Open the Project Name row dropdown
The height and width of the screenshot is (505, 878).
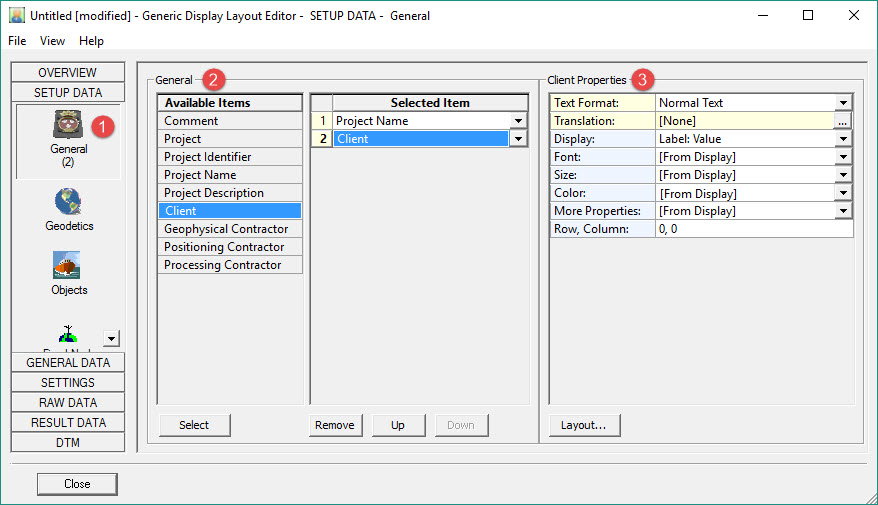tap(519, 121)
